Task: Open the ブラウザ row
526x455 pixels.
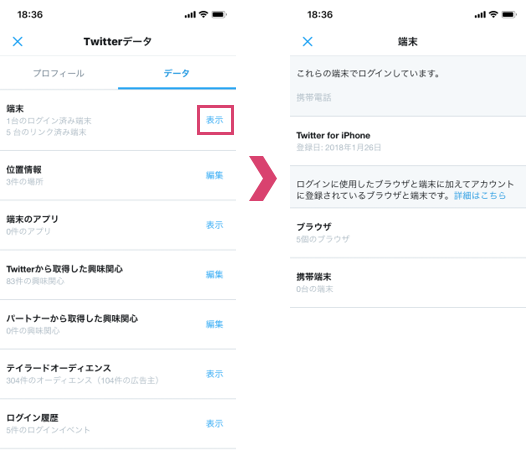Action: click(408, 233)
